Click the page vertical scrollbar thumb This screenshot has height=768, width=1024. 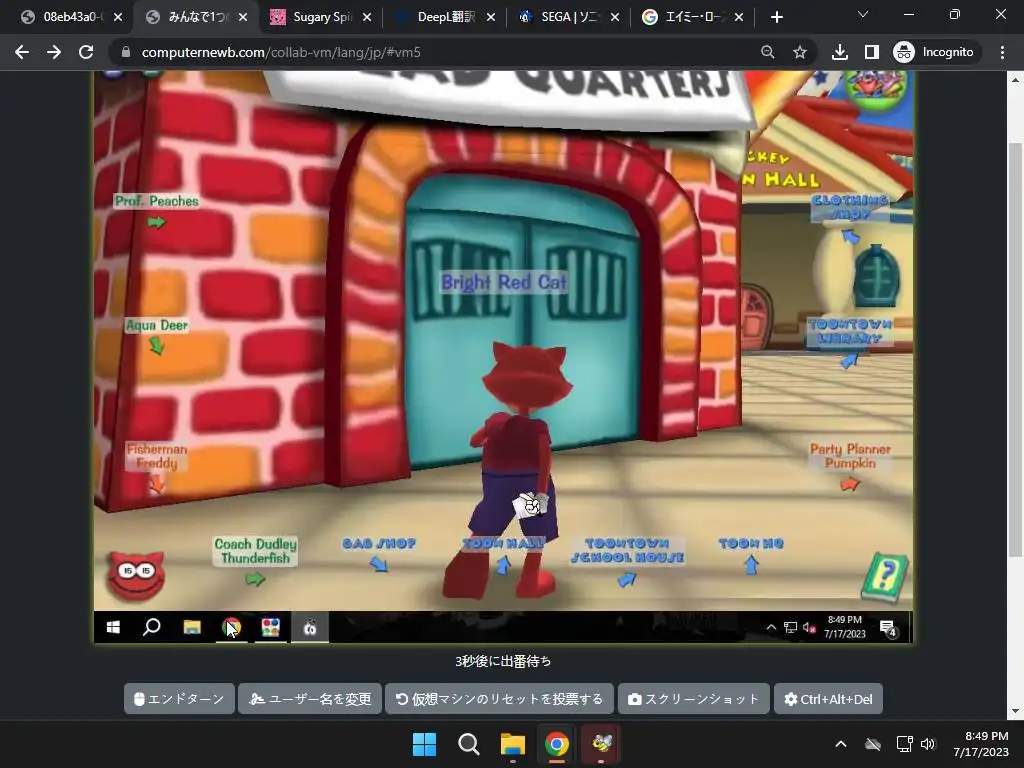1015,349
